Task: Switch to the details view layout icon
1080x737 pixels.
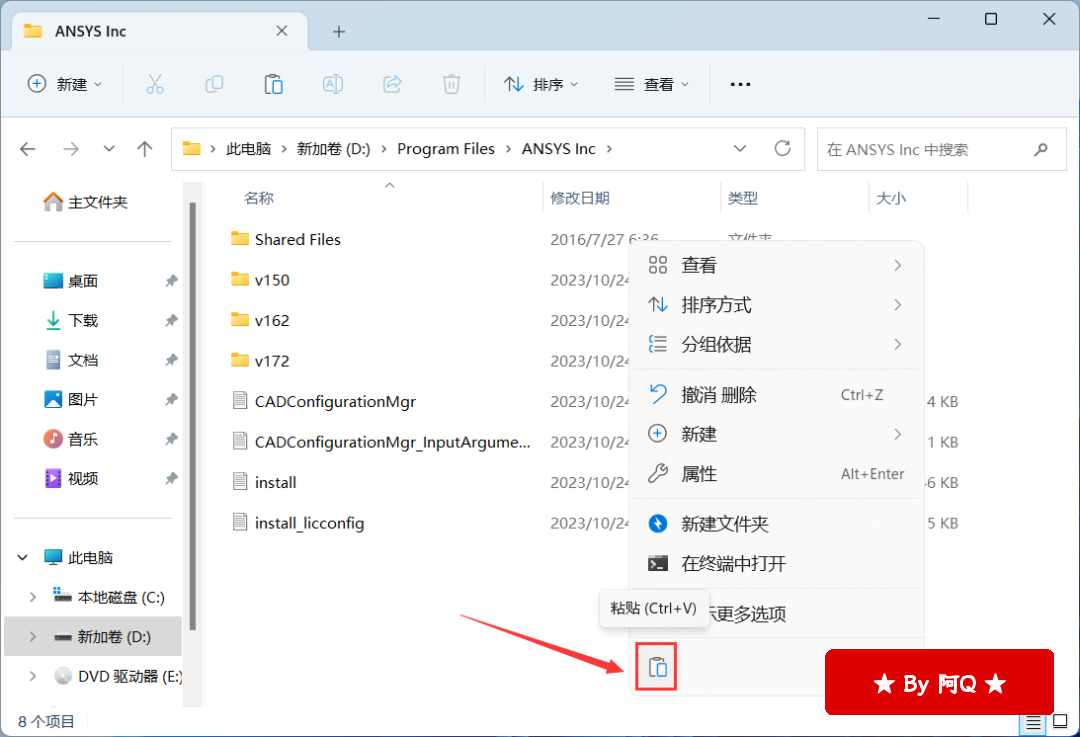Action: click(1033, 722)
